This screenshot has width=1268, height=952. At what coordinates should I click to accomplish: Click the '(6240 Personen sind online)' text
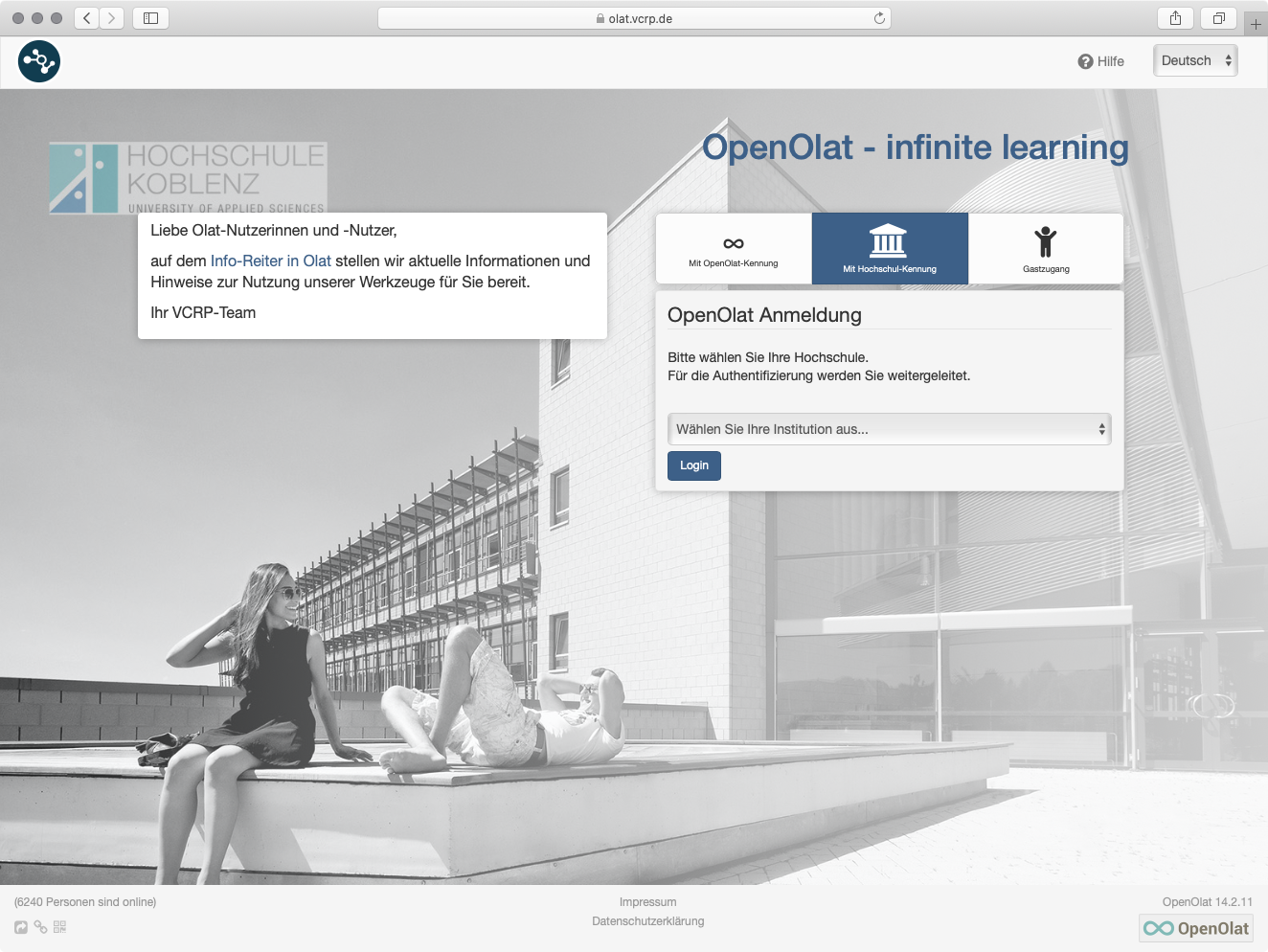coord(85,902)
